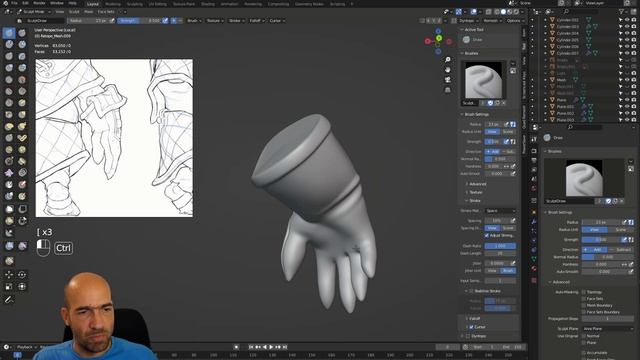Open the Stroke header dropdown
The width and height of the screenshot is (640, 360).
click(236, 20)
